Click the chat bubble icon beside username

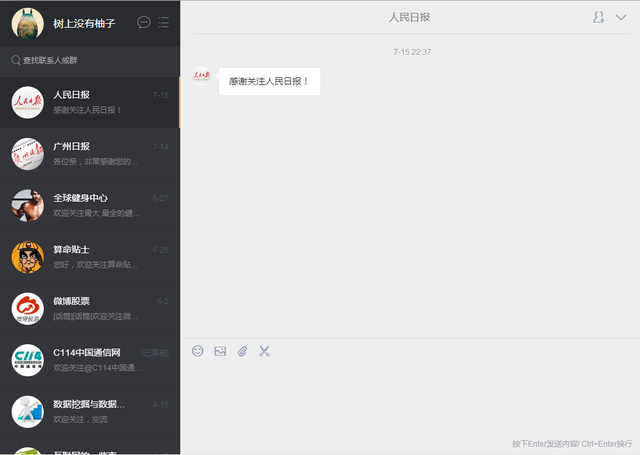(x=144, y=22)
